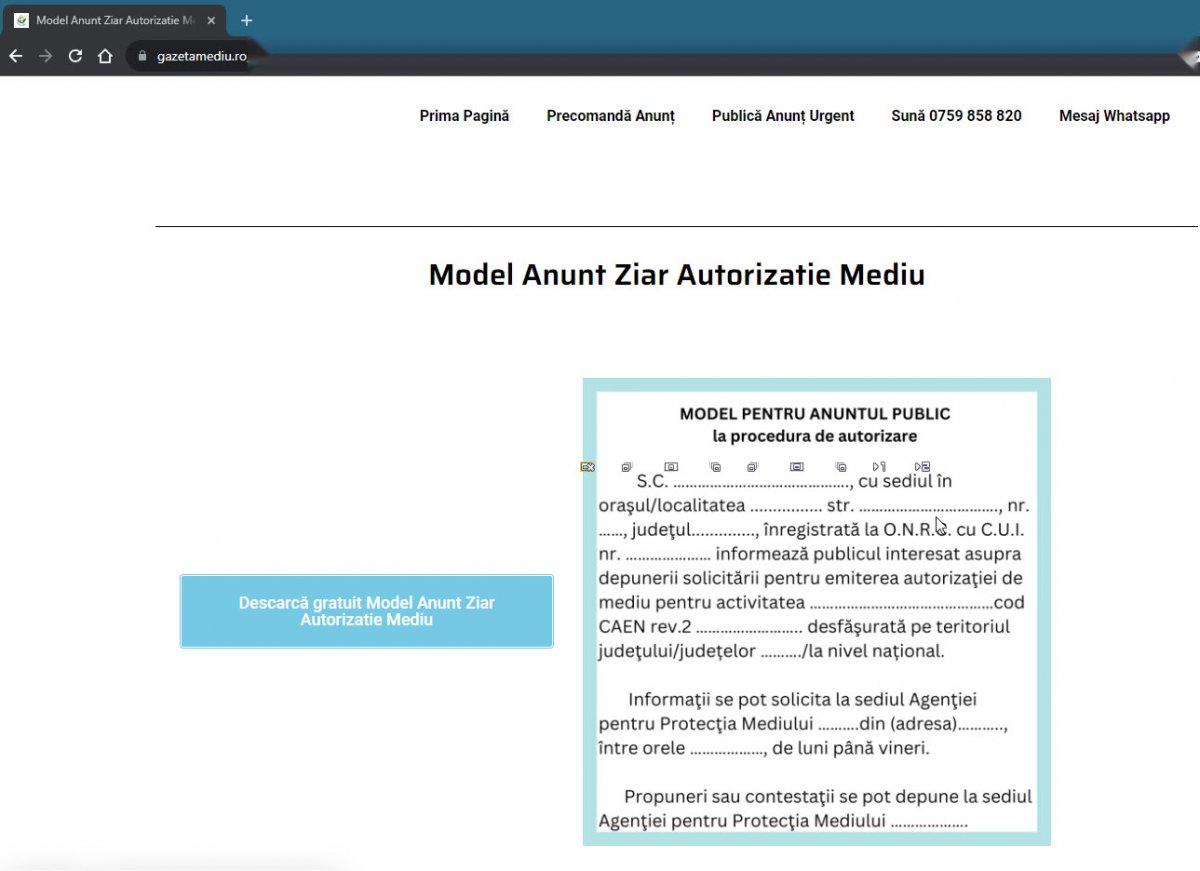The width and height of the screenshot is (1200, 871).
Task: Click the browser forward arrow
Action: (x=45, y=56)
